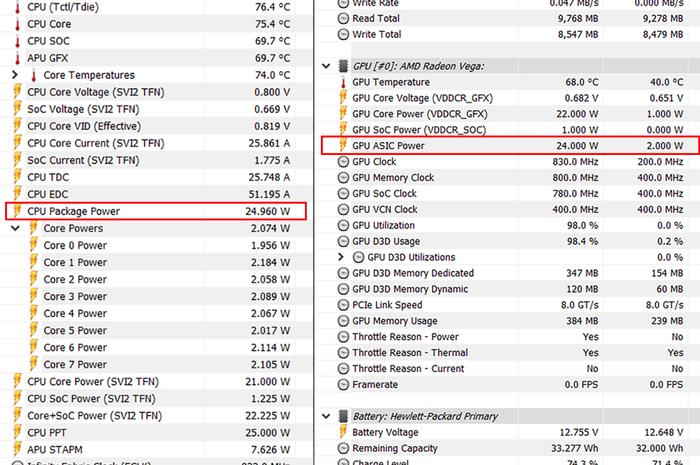Click the Read Total gauge icon

[x=343, y=18]
